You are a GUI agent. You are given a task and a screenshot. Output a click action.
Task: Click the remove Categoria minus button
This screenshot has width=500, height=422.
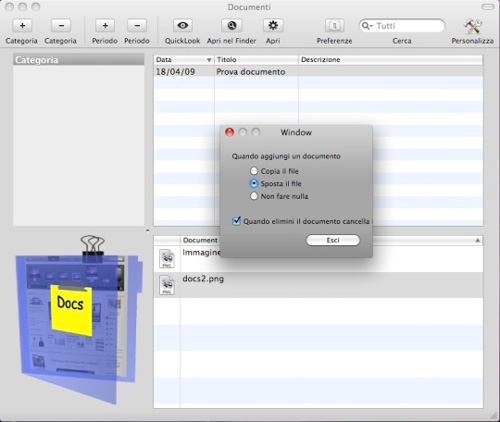[61, 26]
